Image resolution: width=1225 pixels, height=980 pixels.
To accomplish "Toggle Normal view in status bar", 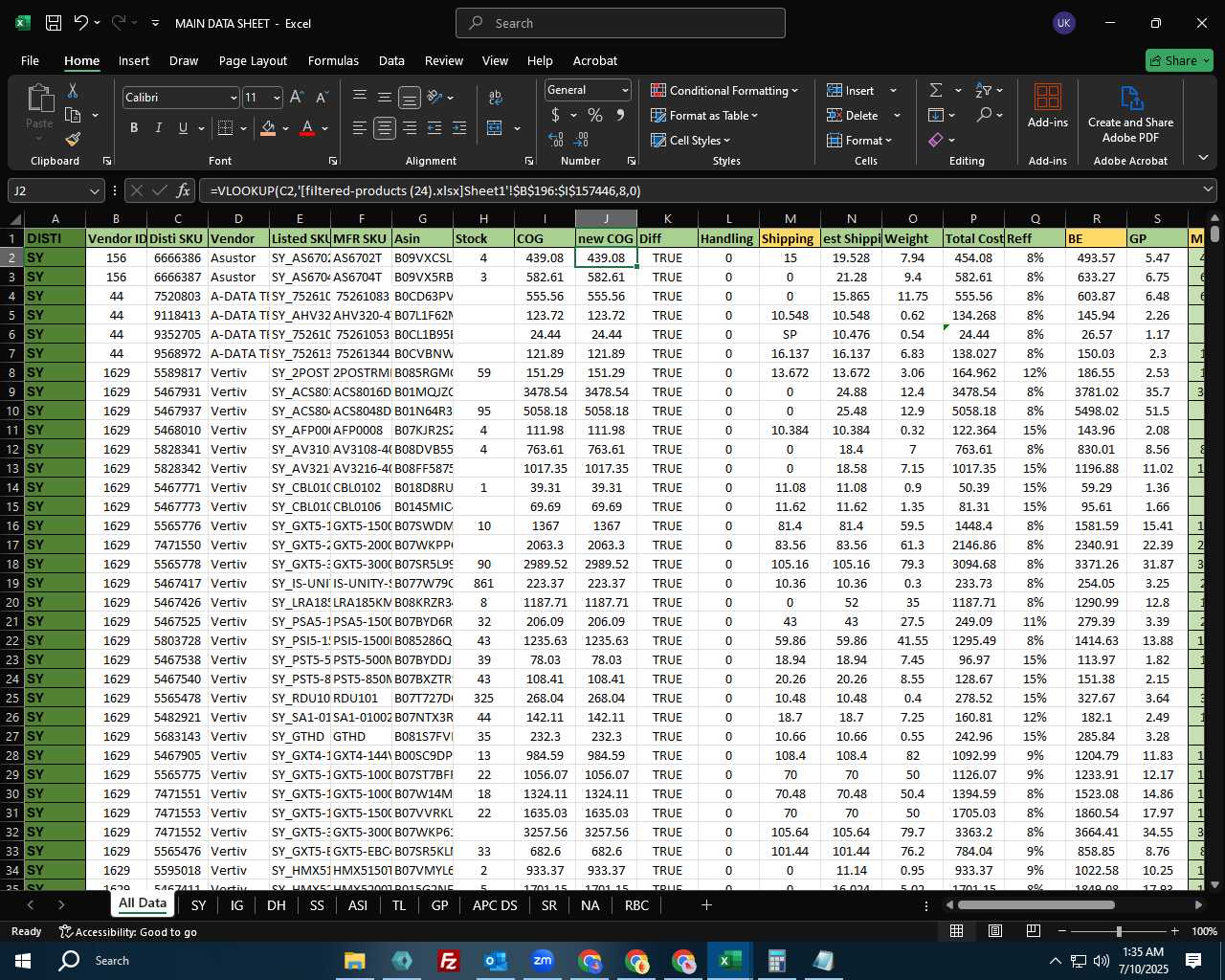I will 956,931.
